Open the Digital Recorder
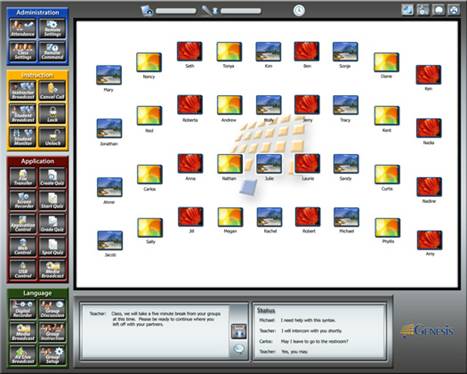 tap(23, 309)
